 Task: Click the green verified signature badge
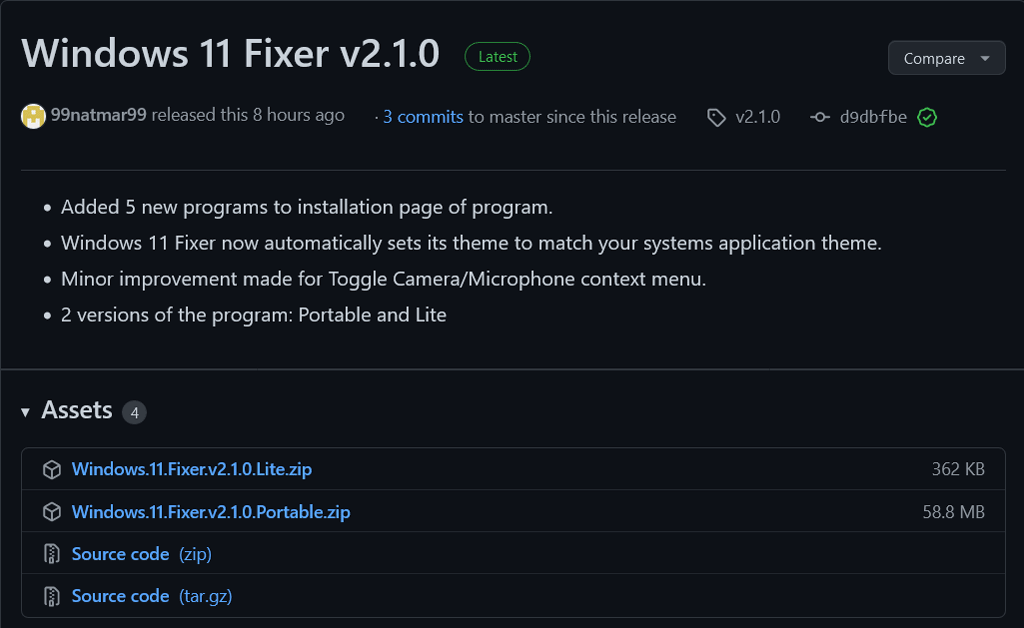(927, 118)
